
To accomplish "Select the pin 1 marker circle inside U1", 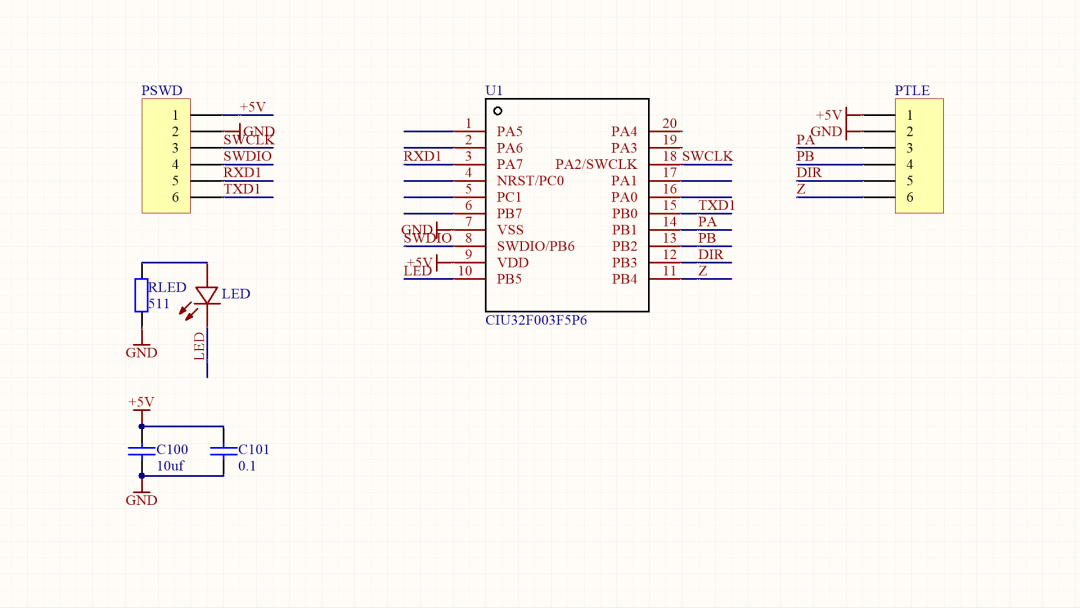I will point(497,111).
